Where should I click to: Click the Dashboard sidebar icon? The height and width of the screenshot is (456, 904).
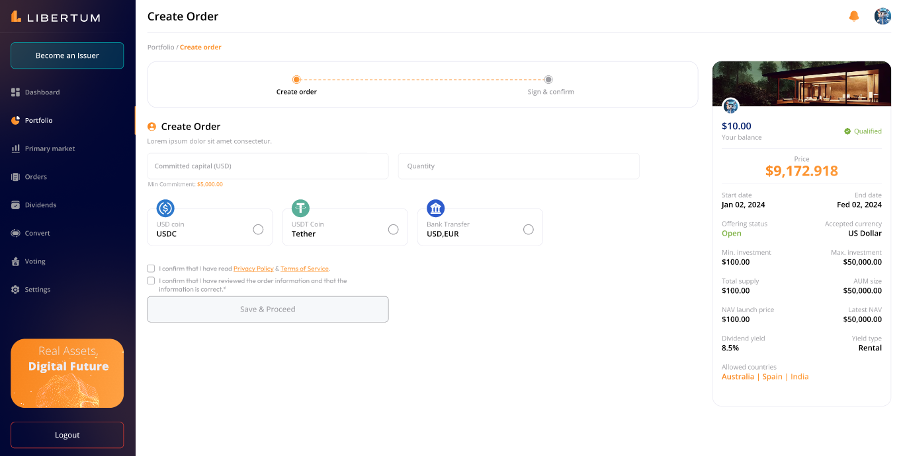(x=16, y=92)
